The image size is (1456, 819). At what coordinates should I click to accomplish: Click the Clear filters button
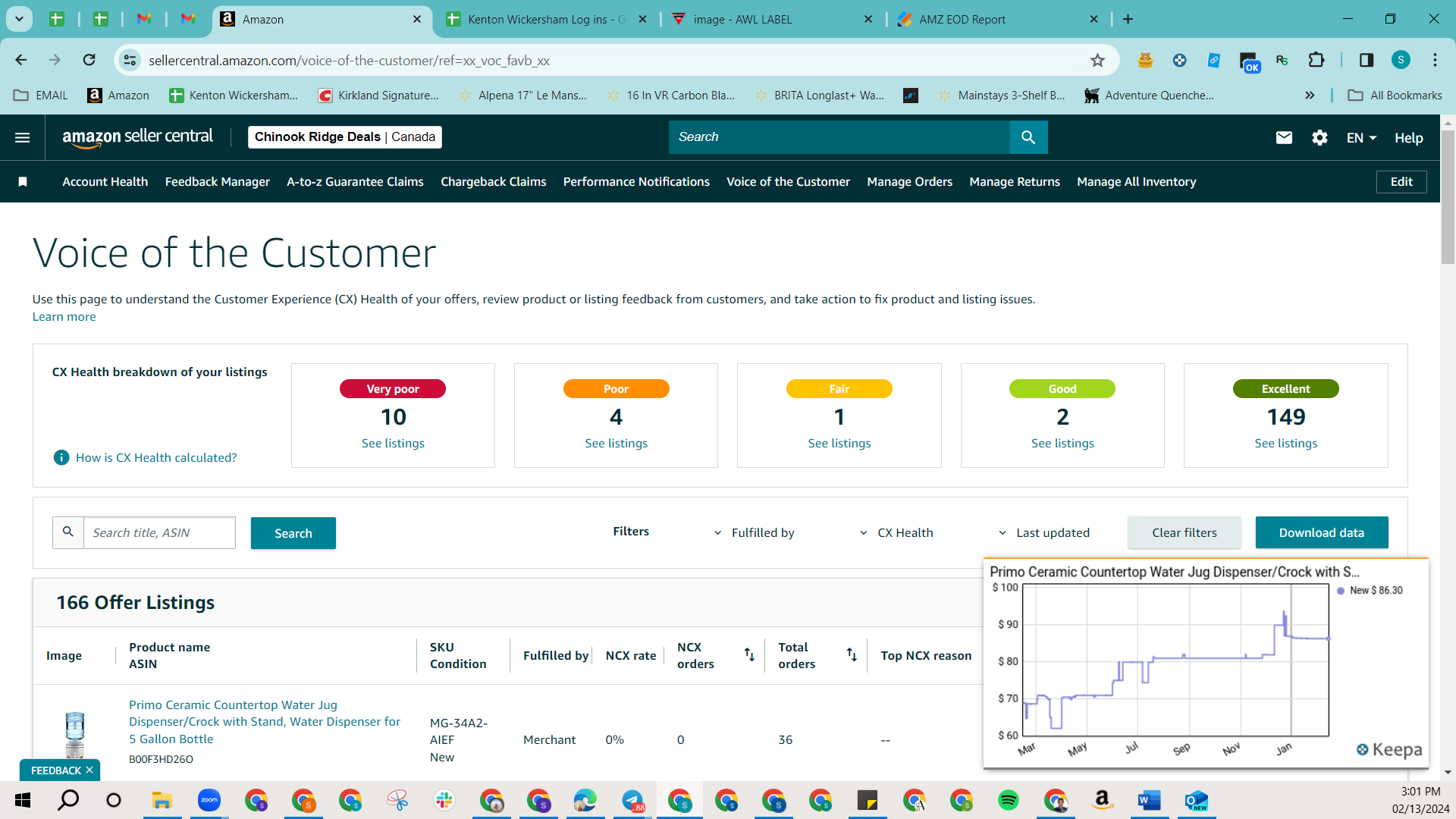(x=1184, y=532)
